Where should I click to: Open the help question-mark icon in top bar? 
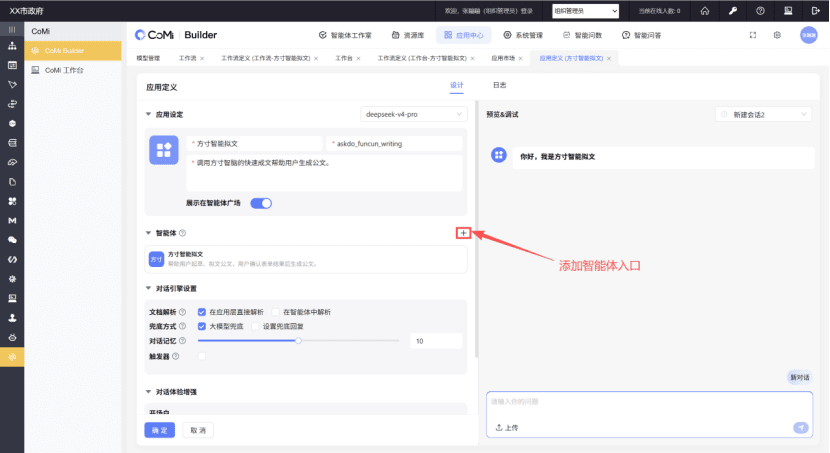(760, 11)
